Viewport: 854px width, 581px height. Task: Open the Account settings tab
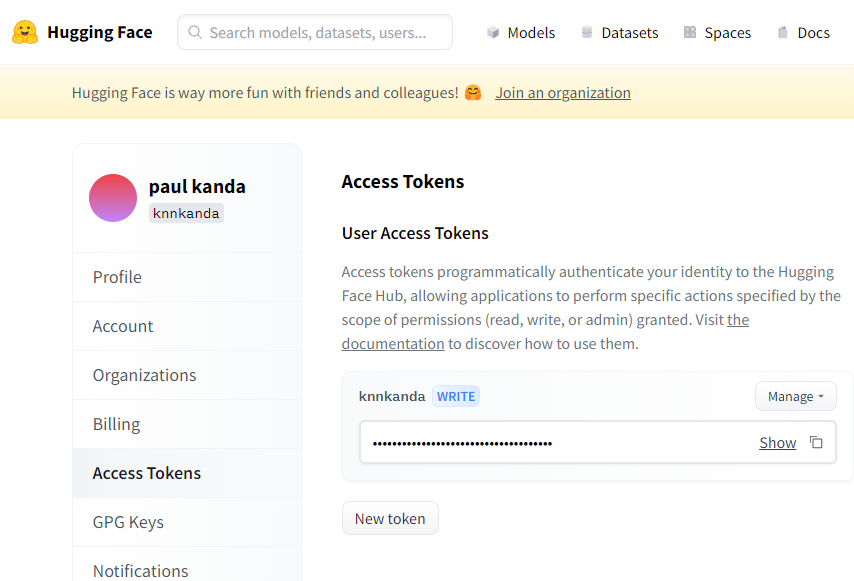(x=123, y=326)
